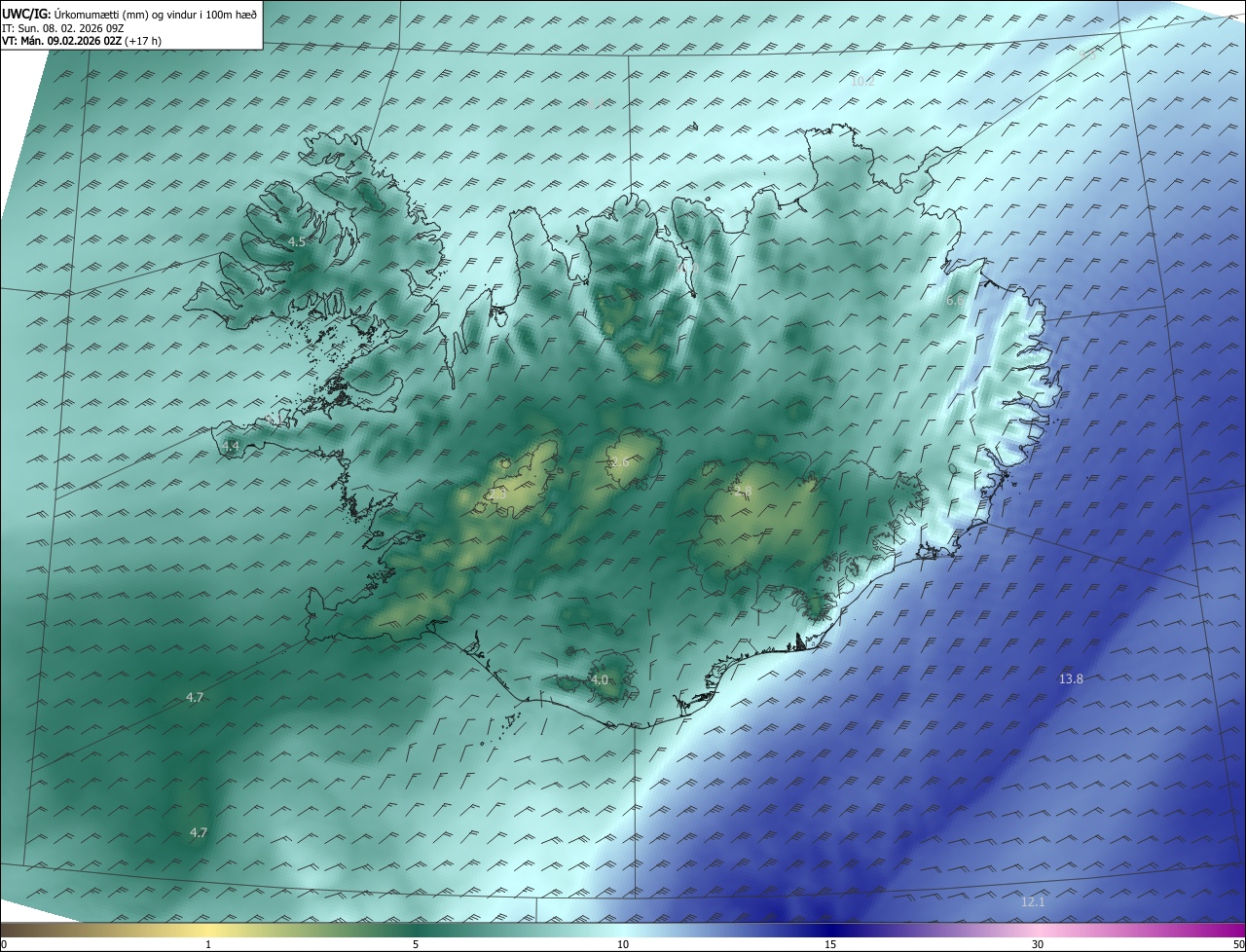
Task: Click the 6.6 value near the east coast
Action: click(x=956, y=301)
